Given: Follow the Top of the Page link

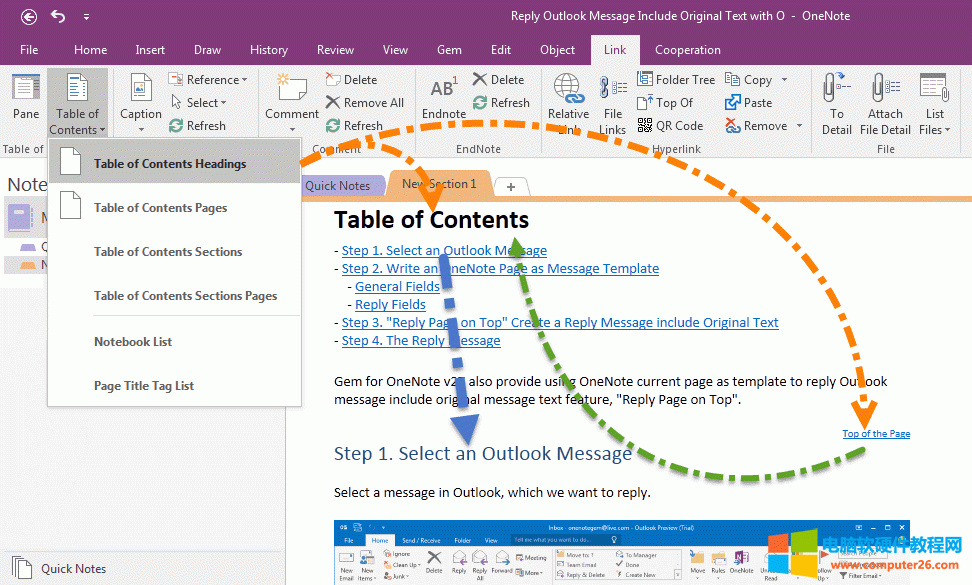Looking at the screenshot, I should click(876, 434).
